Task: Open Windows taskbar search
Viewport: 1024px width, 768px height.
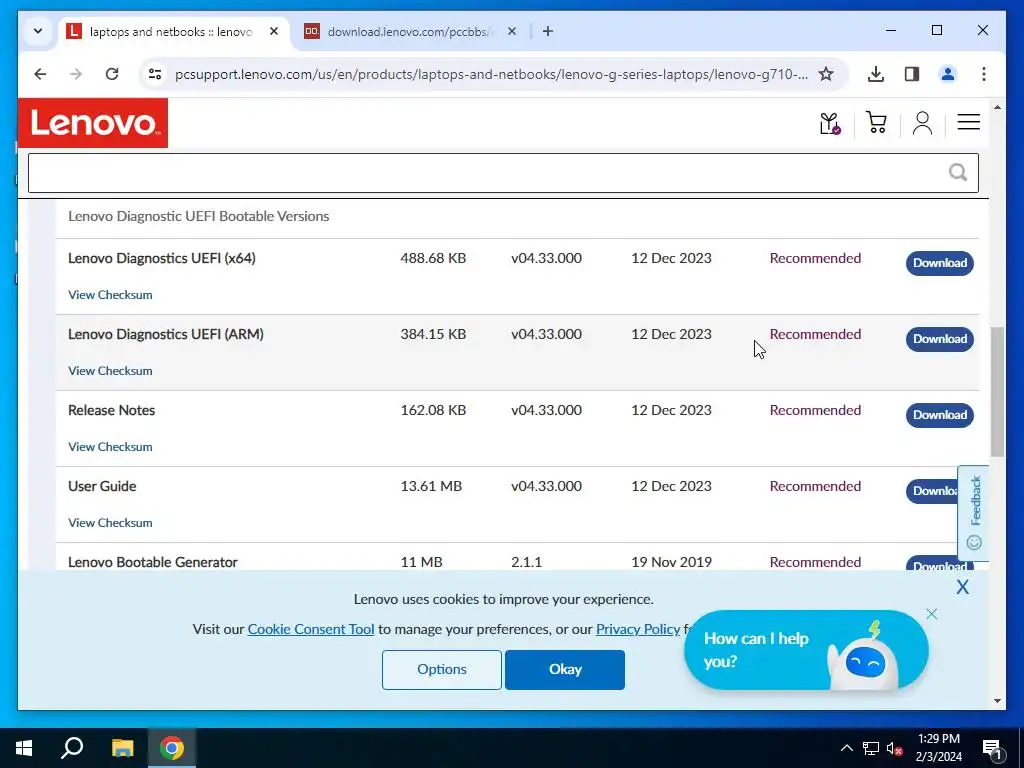Action: (72, 748)
